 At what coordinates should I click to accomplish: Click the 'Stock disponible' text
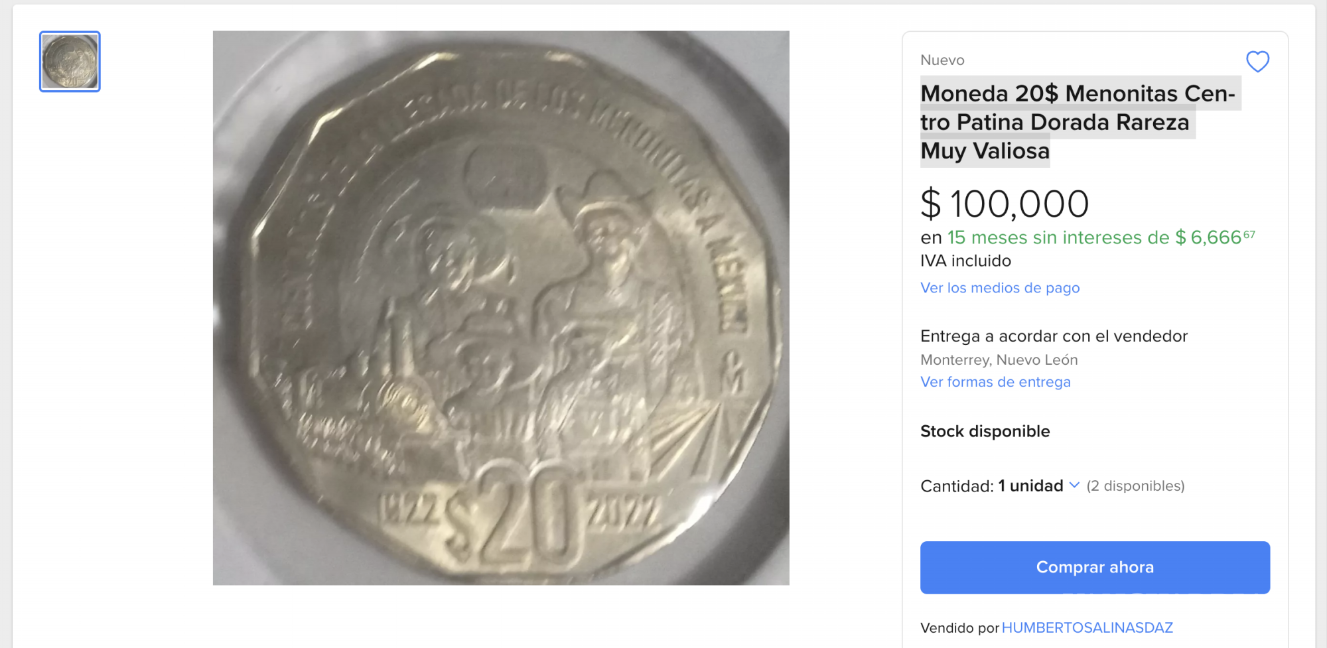[985, 432]
